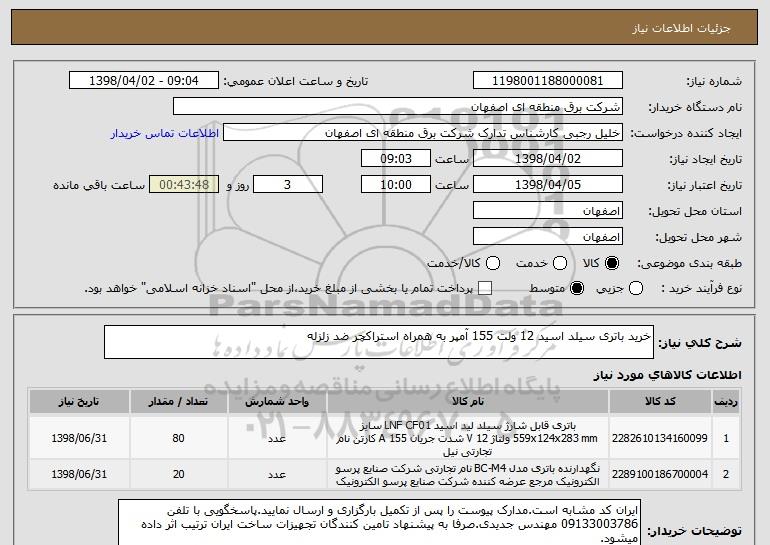
Task: Click the عدد unit cell in row 2
Action: coord(277,474)
